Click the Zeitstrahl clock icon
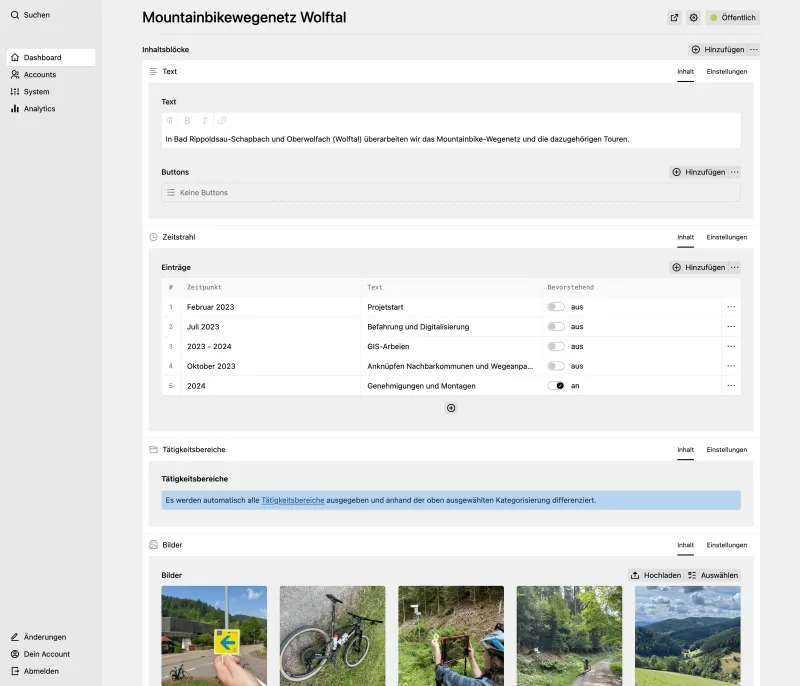 coord(153,237)
